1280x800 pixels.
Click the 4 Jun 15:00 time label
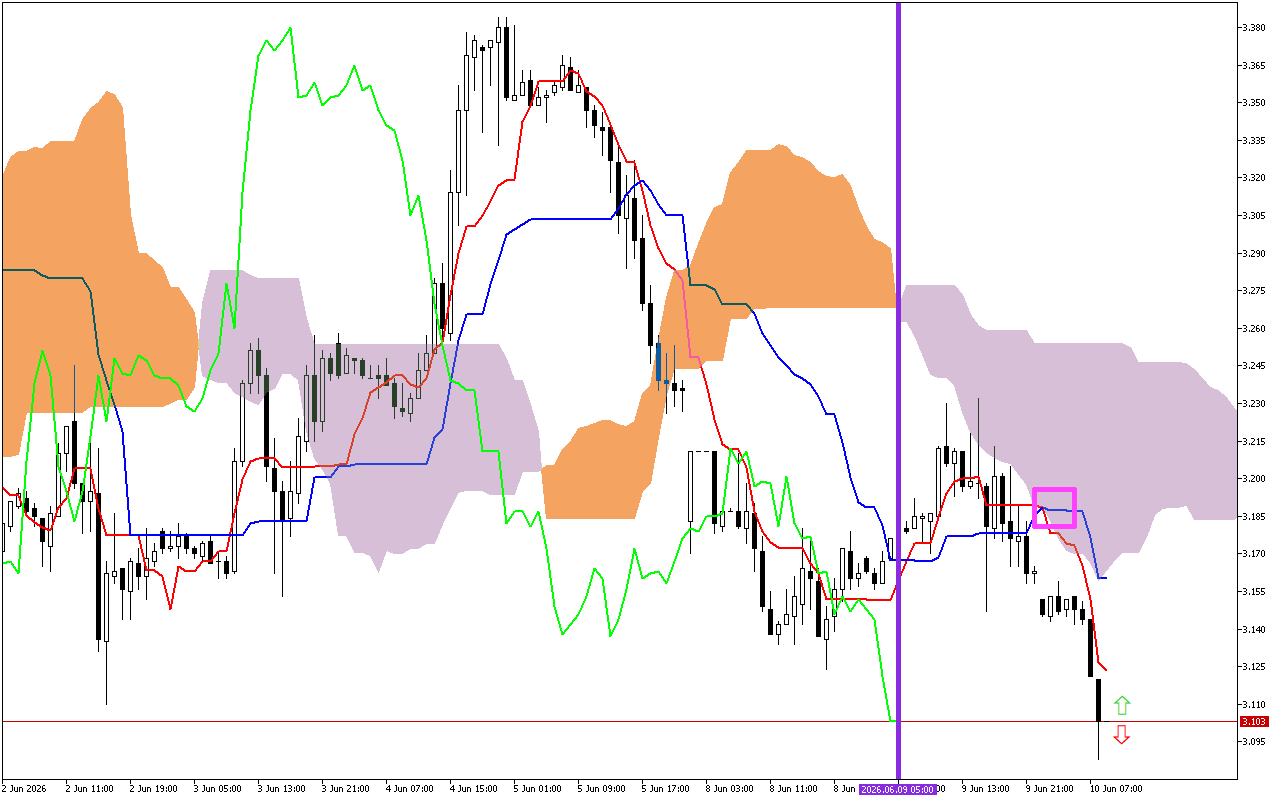point(473,789)
